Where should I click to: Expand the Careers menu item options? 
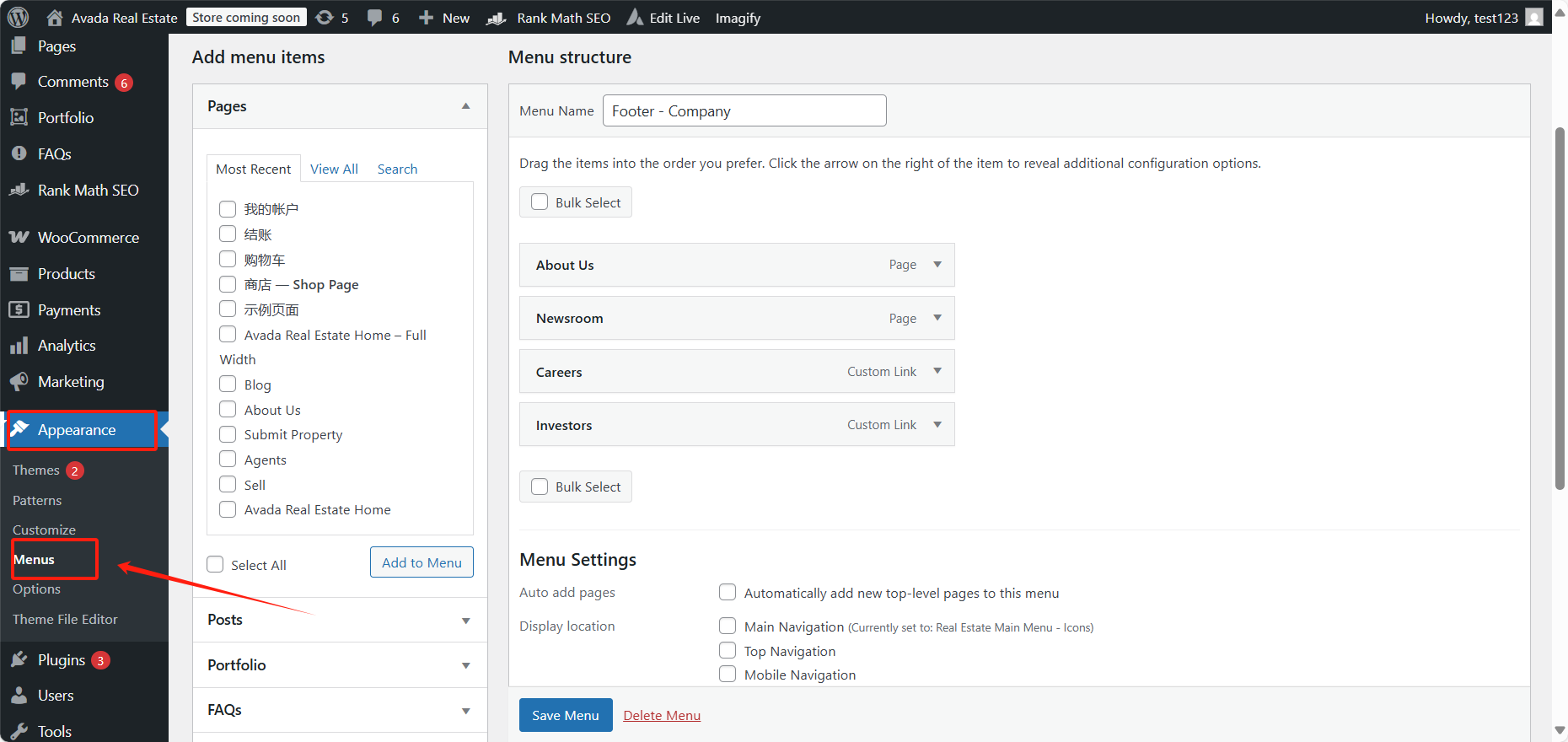(937, 372)
